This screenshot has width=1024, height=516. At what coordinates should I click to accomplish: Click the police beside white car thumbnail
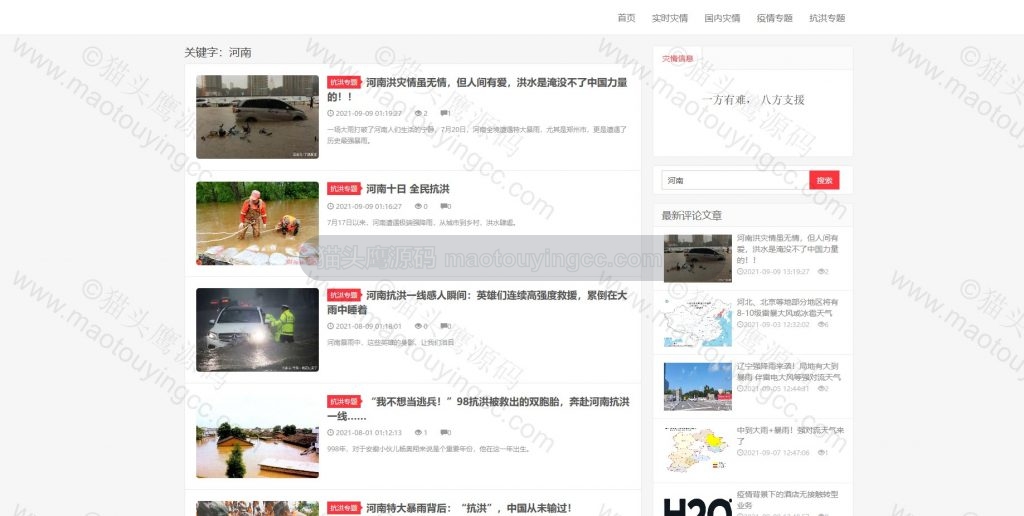[x=257, y=330]
